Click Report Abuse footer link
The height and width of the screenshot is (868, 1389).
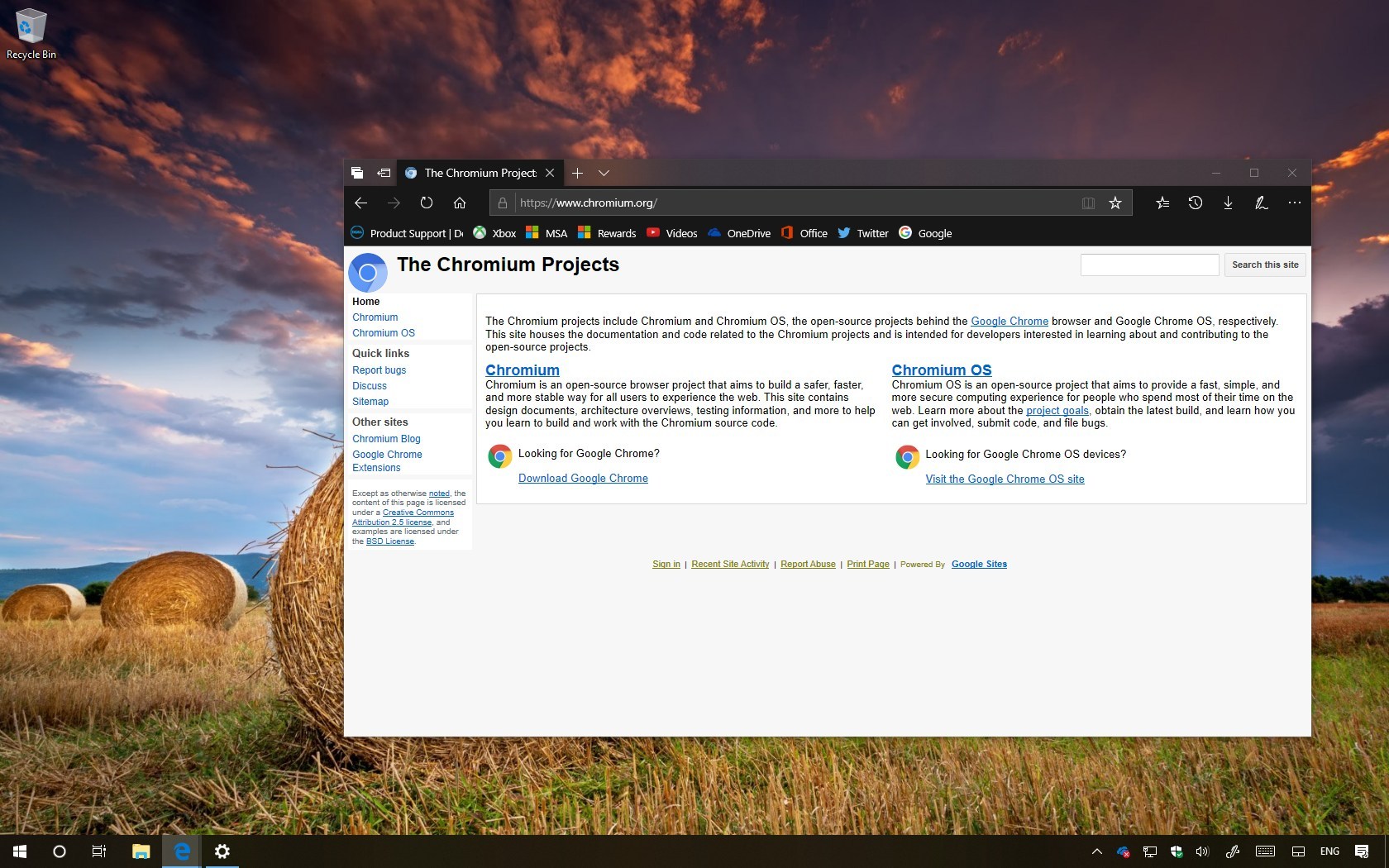click(808, 565)
